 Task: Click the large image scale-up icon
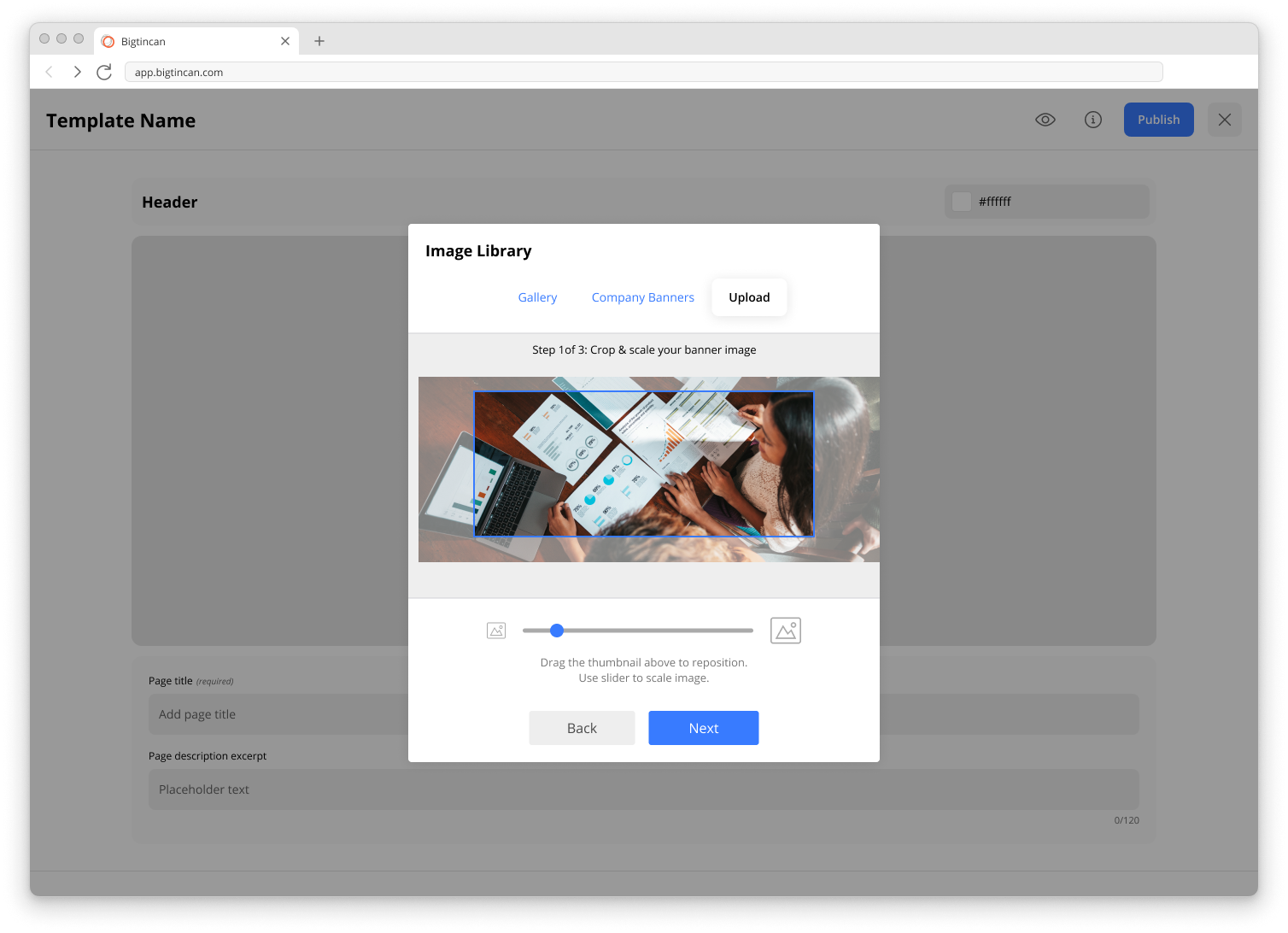(785, 631)
